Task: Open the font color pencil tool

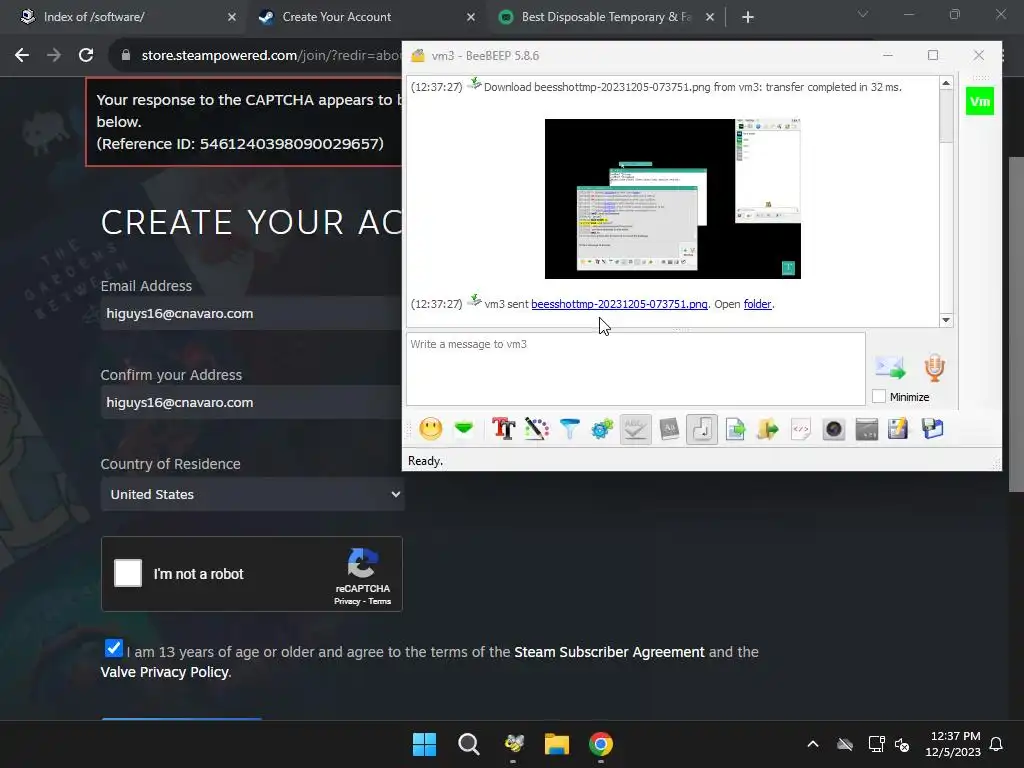Action: click(537, 429)
